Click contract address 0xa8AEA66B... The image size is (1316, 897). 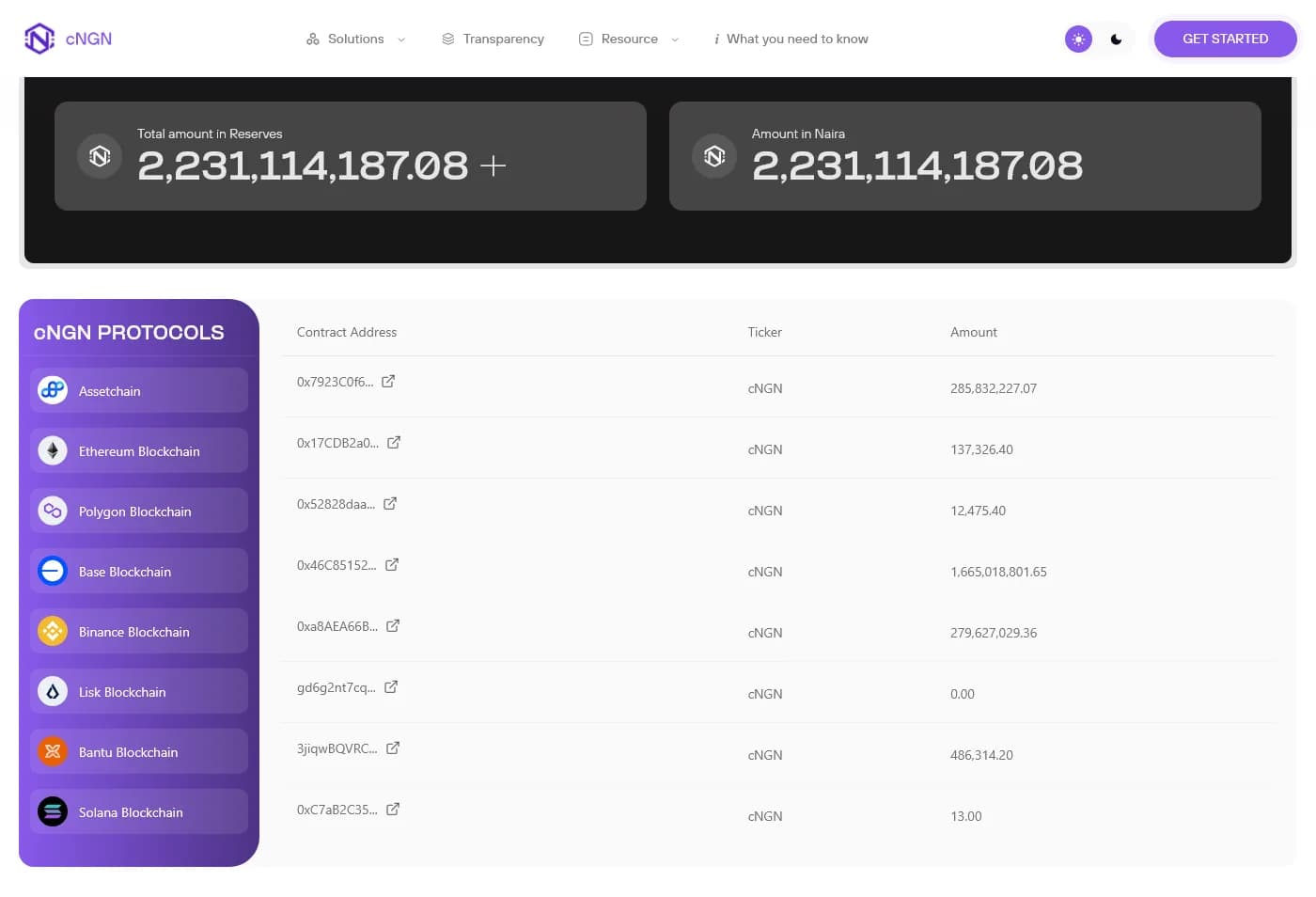[337, 626]
